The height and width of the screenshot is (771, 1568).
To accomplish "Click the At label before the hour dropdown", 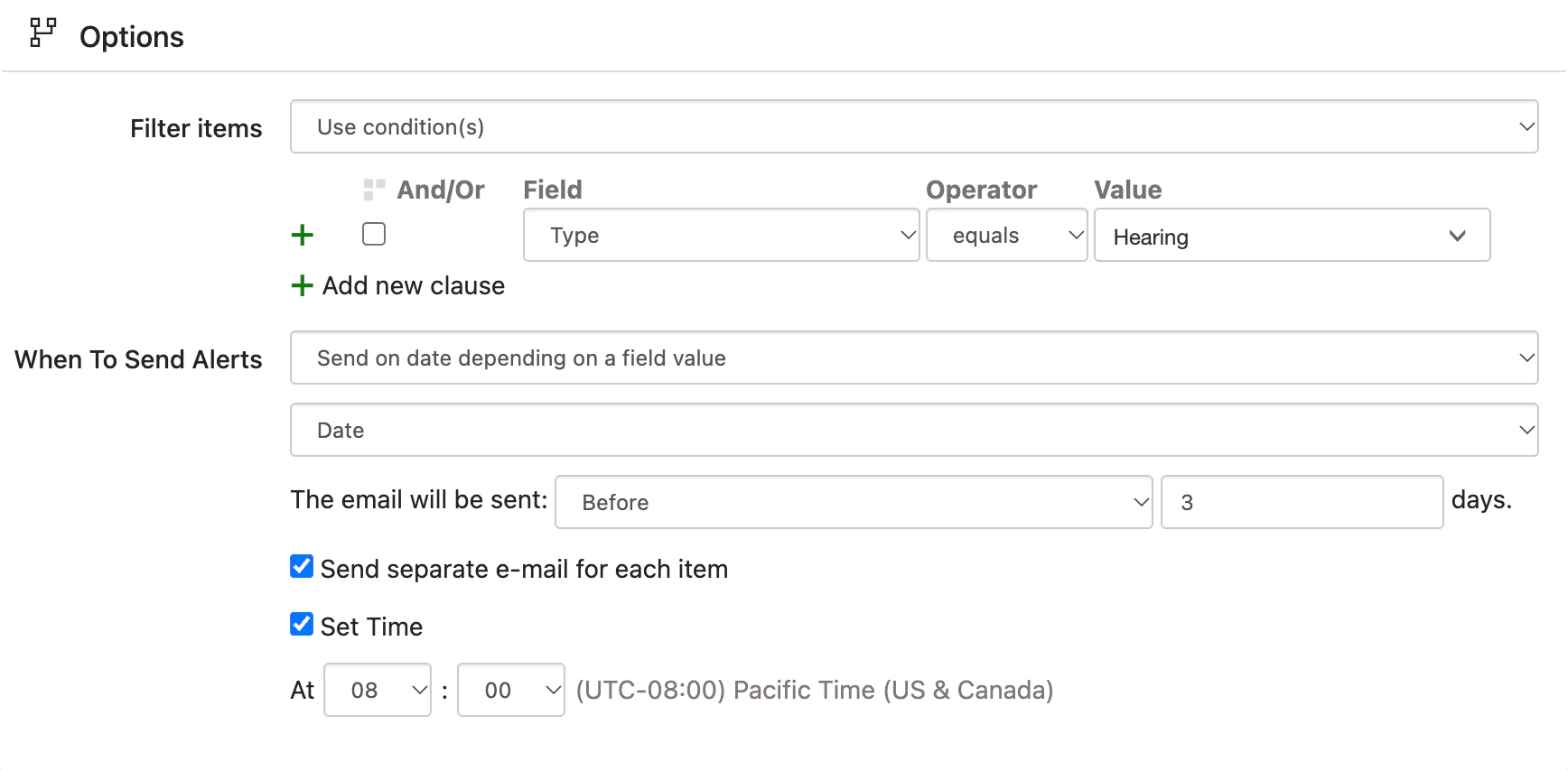I will (x=303, y=690).
